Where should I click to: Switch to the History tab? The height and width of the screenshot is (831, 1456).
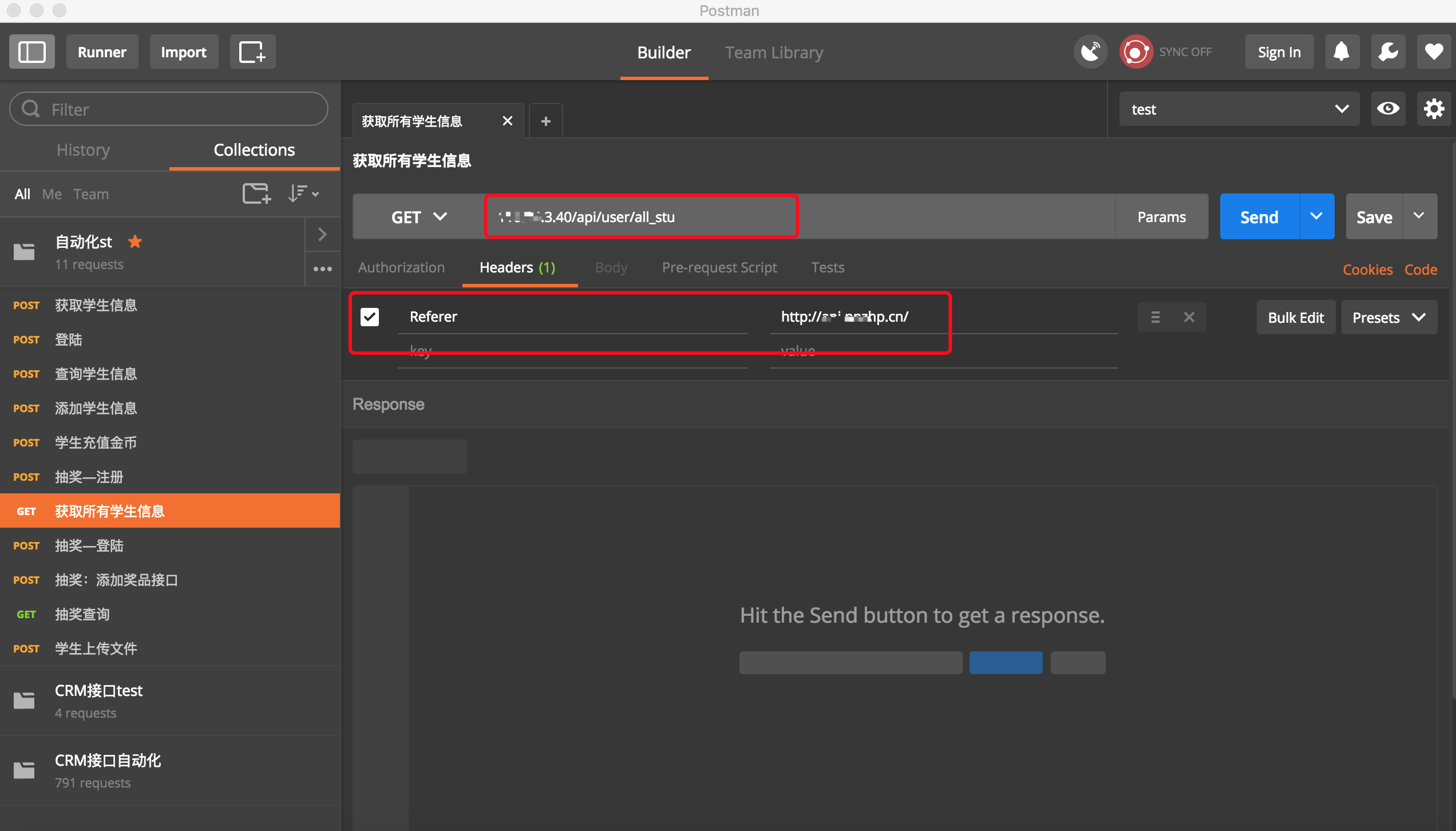point(84,150)
